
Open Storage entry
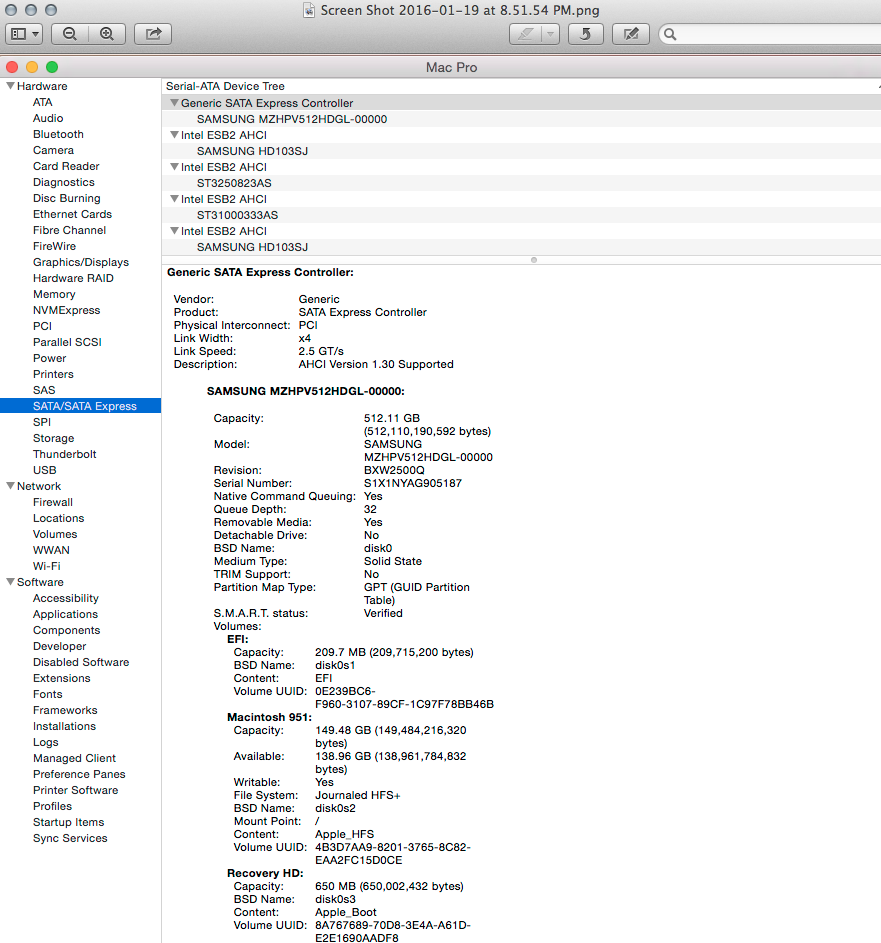click(x=54, y=438)
